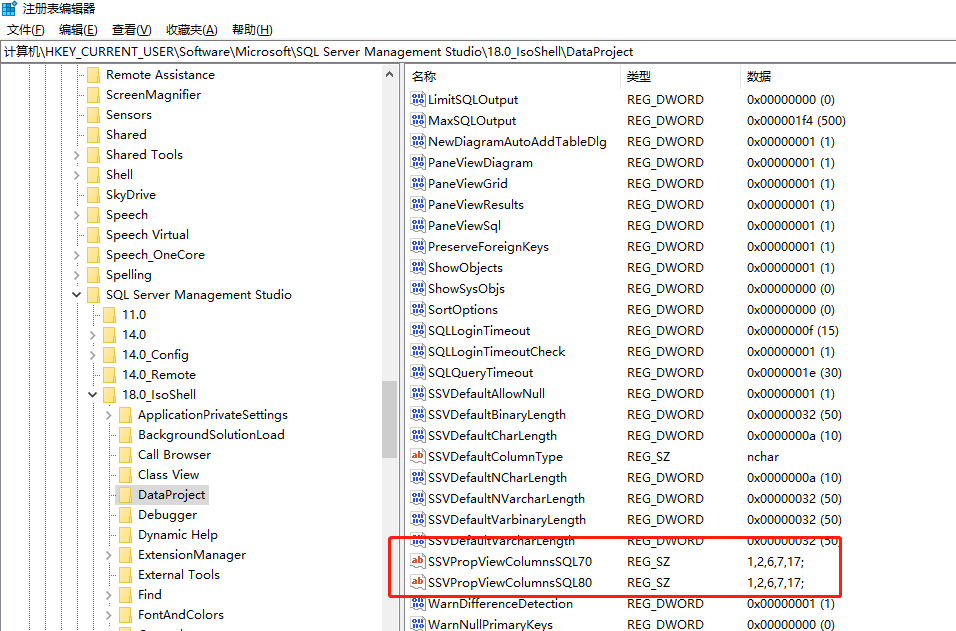This screenshot has width=956, height=631.
Task: Expand the Shared Tools key
Action: [77, 155]
